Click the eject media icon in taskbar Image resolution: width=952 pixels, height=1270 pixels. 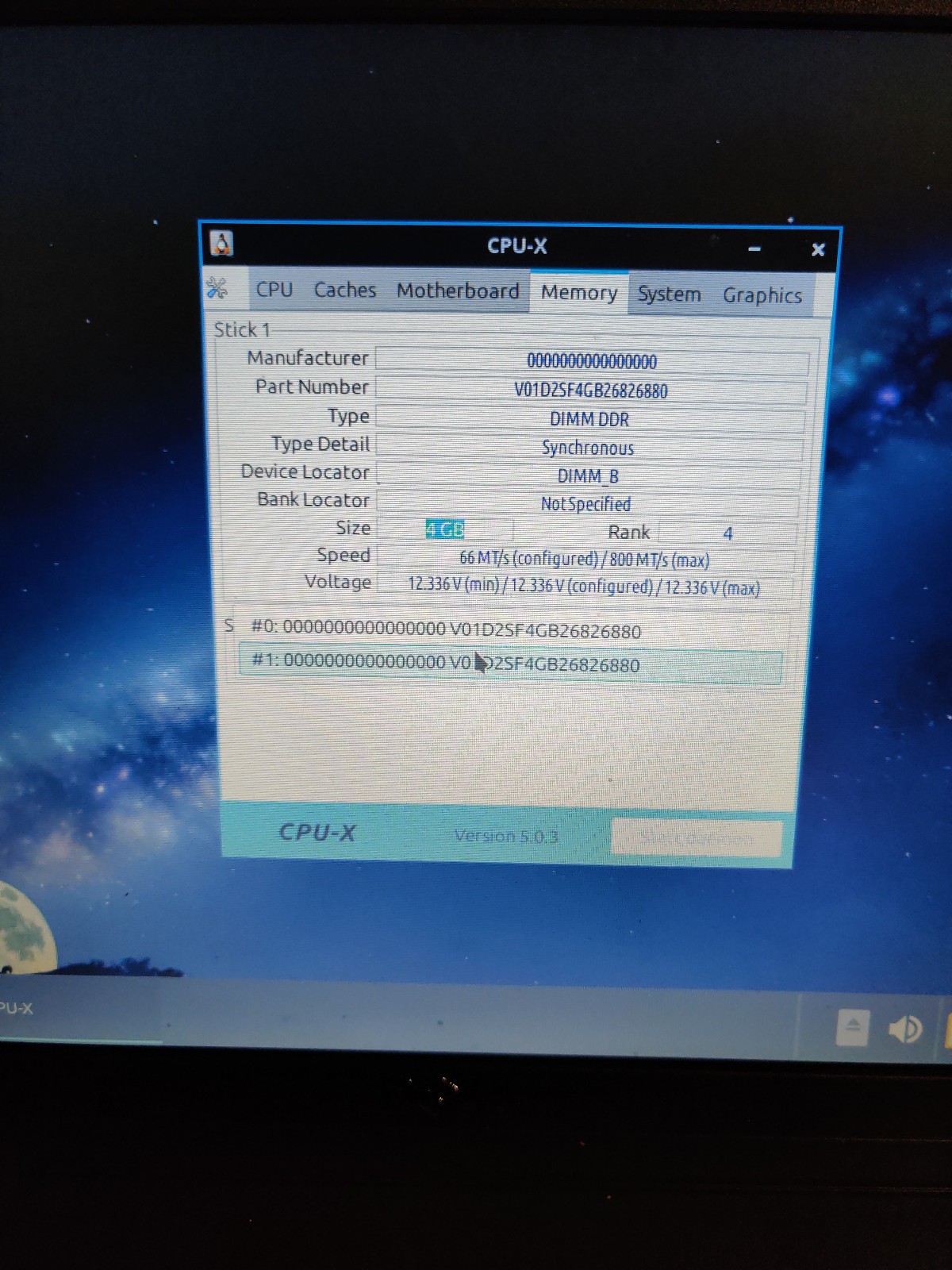pyautogui.click(x=853, y=1027)
